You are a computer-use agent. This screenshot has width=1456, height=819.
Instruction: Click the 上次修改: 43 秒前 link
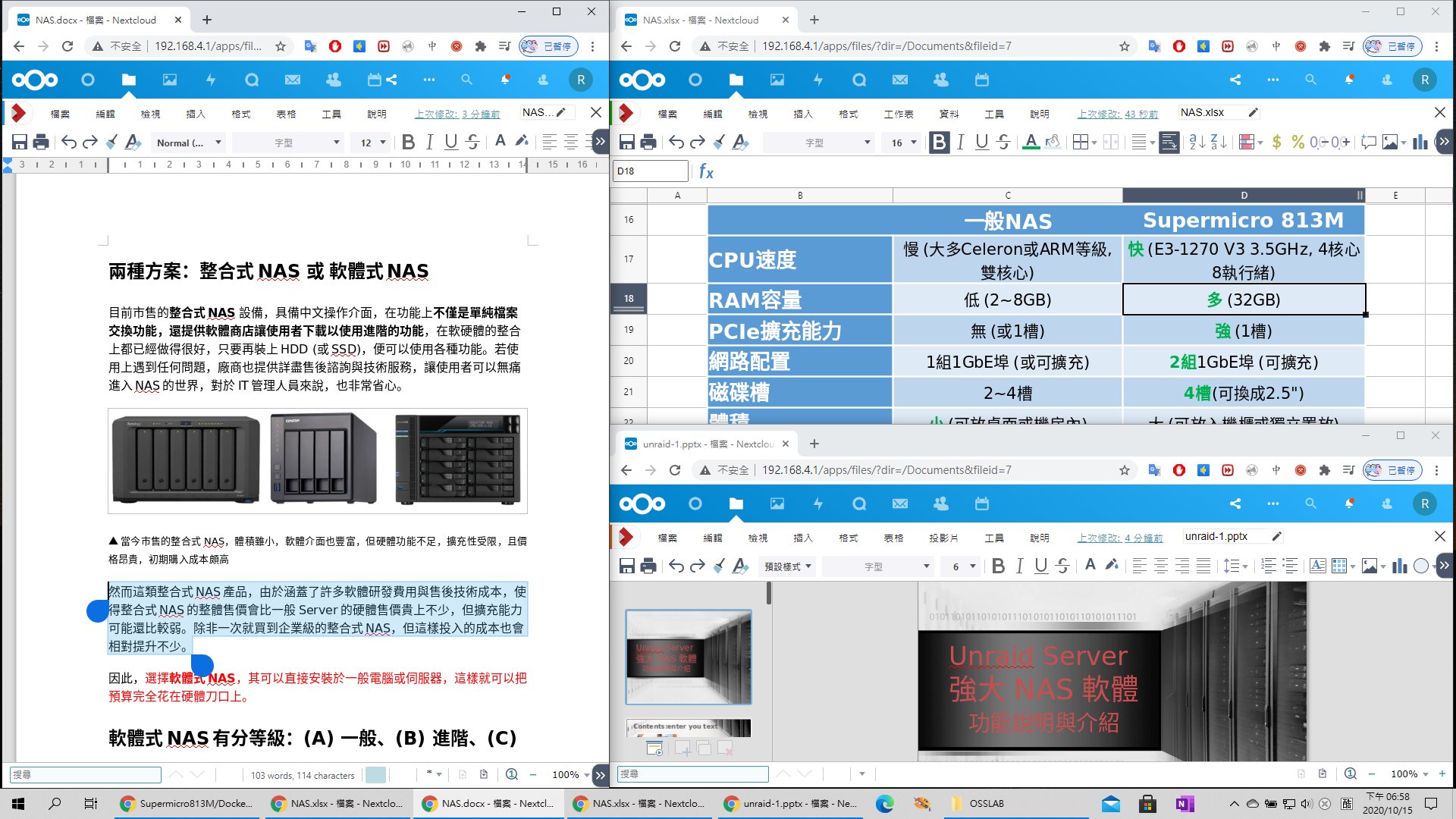click(1117, 114)
